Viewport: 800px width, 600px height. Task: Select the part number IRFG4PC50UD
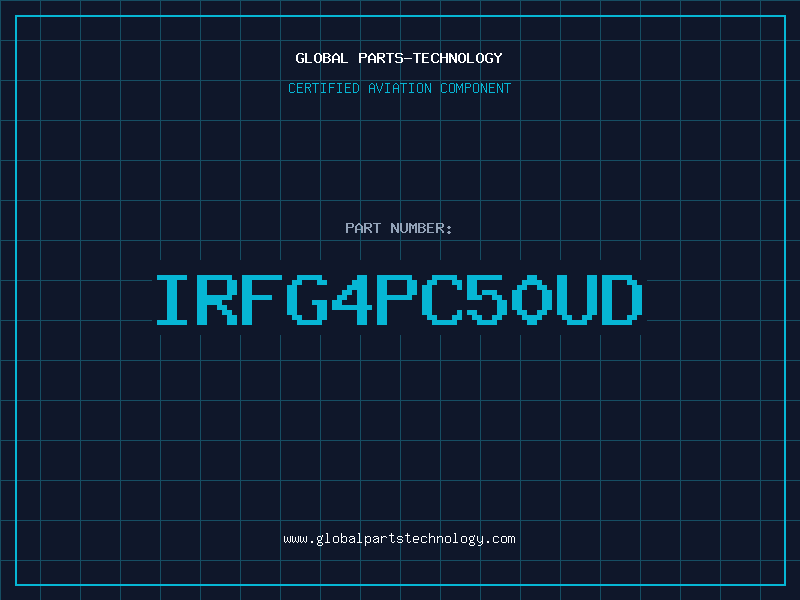tap(399, 300)
